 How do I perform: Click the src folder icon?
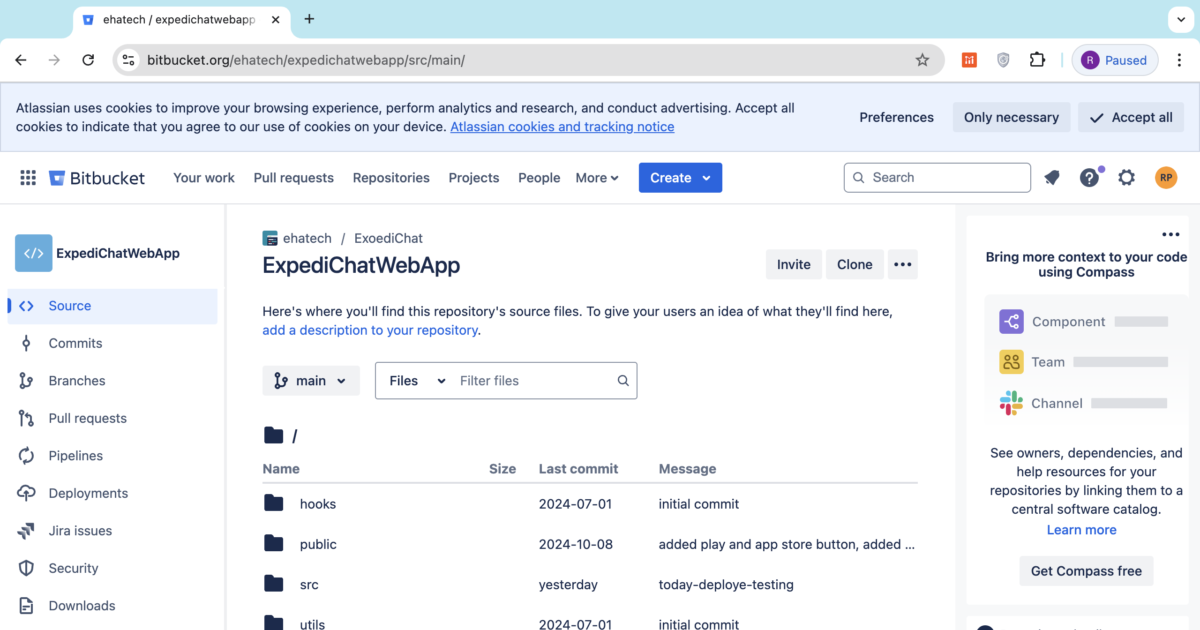point(274,584)
